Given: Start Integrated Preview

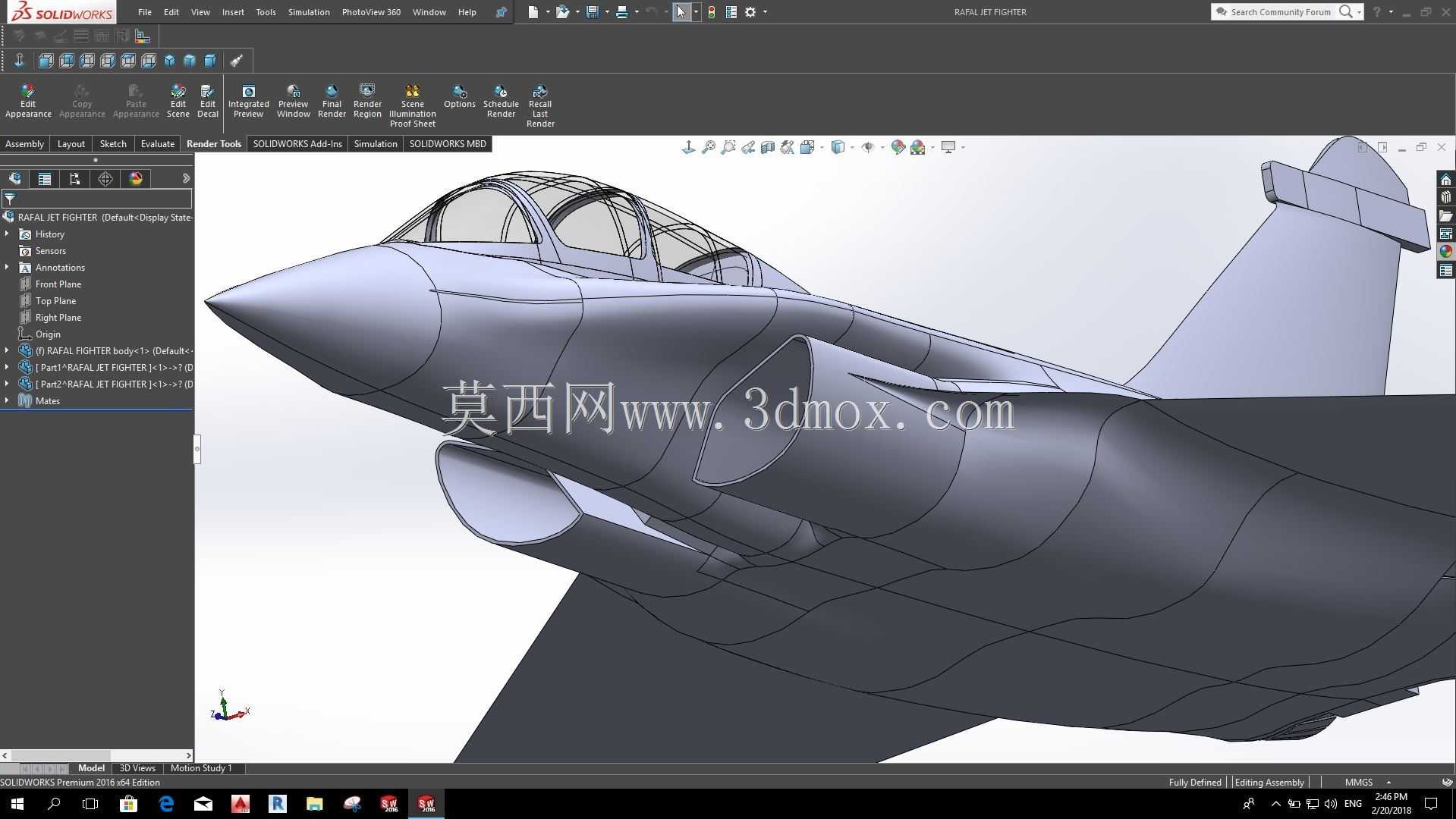Looking at the screenshot, I should (x=248, y=102).
